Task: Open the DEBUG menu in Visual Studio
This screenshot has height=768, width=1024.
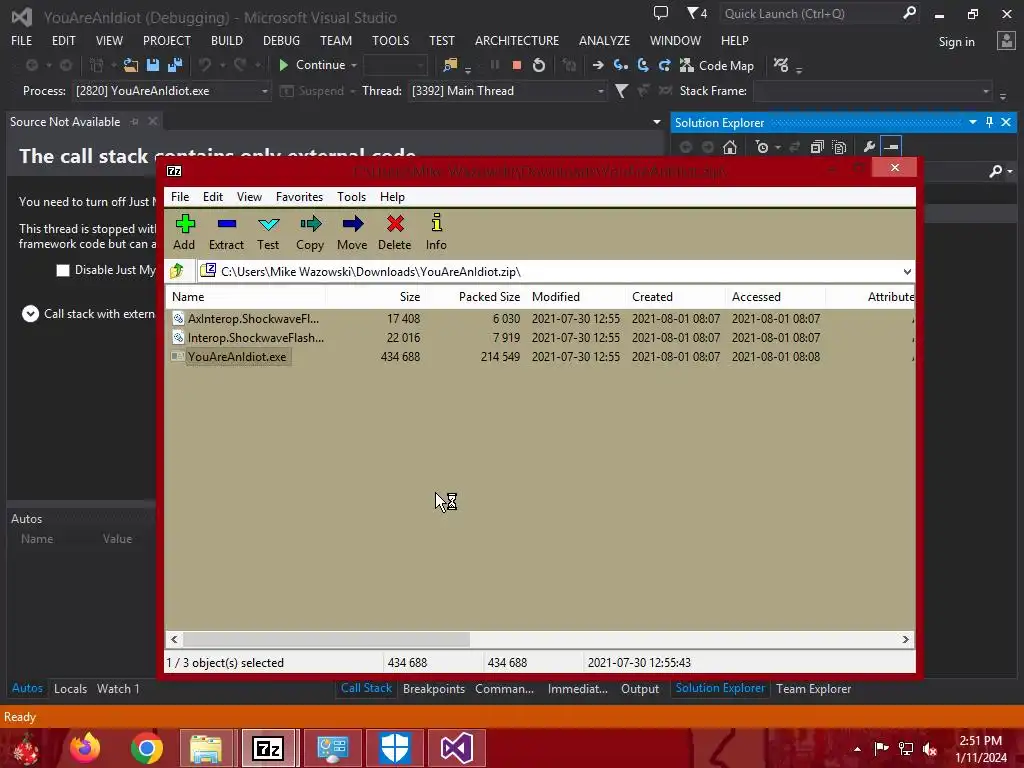Action: [281, 40]
